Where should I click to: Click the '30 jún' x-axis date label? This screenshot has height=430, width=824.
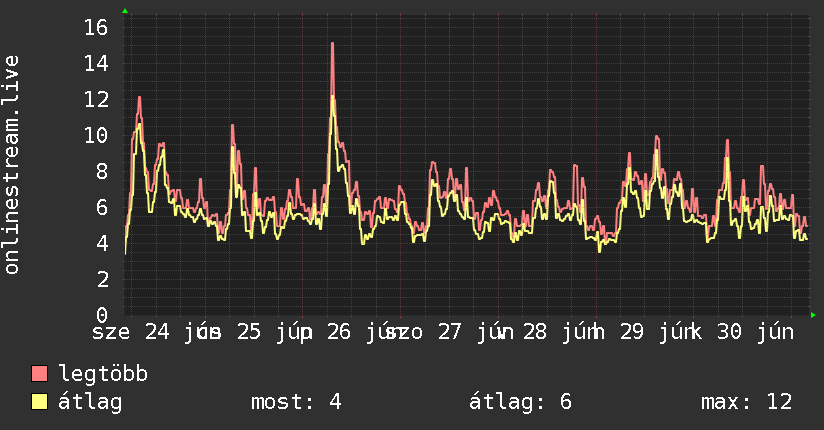(755, 332)
